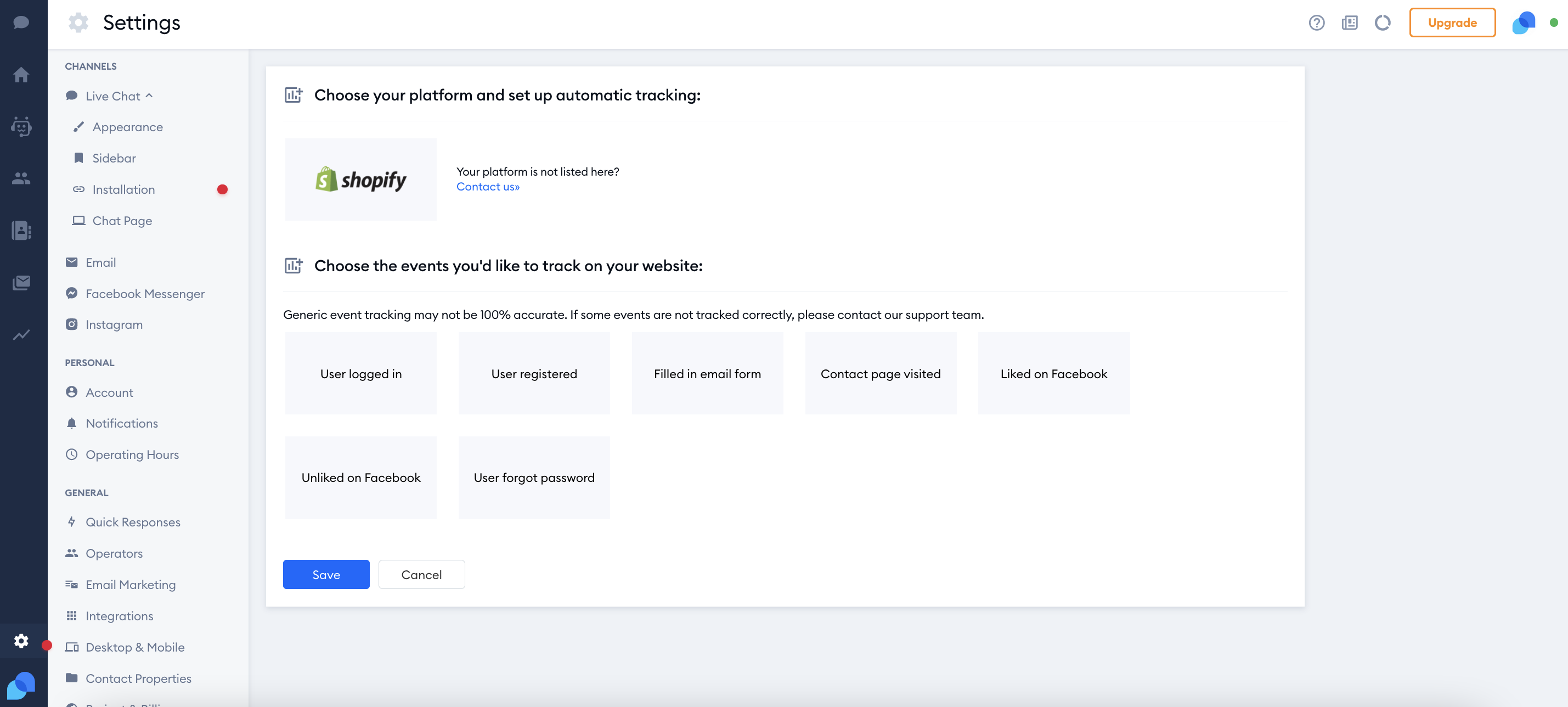Enable tracking for Liked on Facebook event
1568x707 pixels.
1053,373
